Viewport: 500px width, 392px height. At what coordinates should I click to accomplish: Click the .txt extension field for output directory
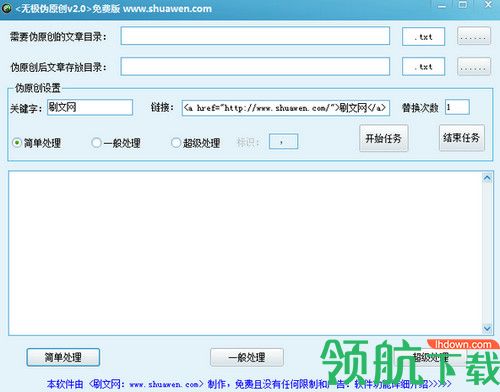point(423,67)
